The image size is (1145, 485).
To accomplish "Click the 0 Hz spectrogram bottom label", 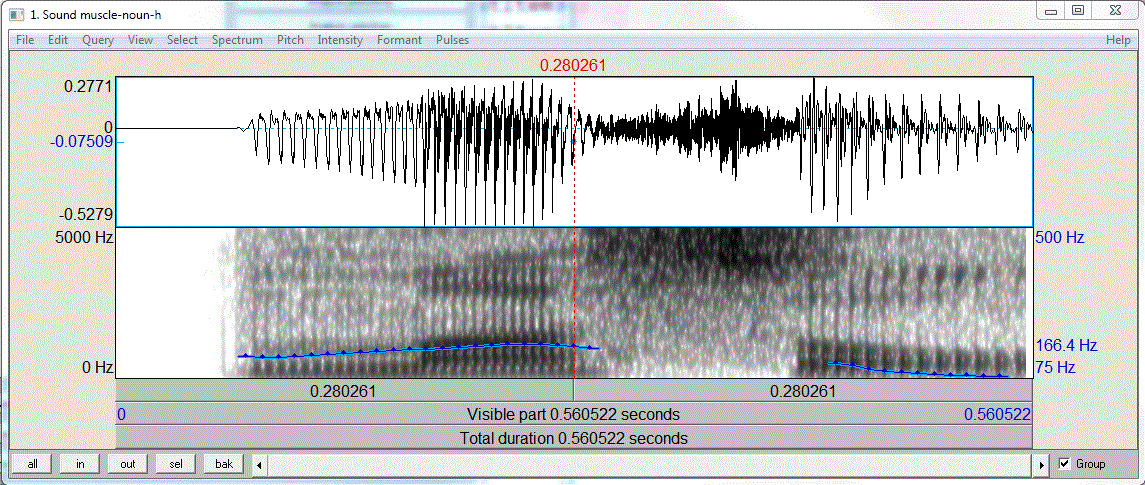I will click(x=96, y=367).
